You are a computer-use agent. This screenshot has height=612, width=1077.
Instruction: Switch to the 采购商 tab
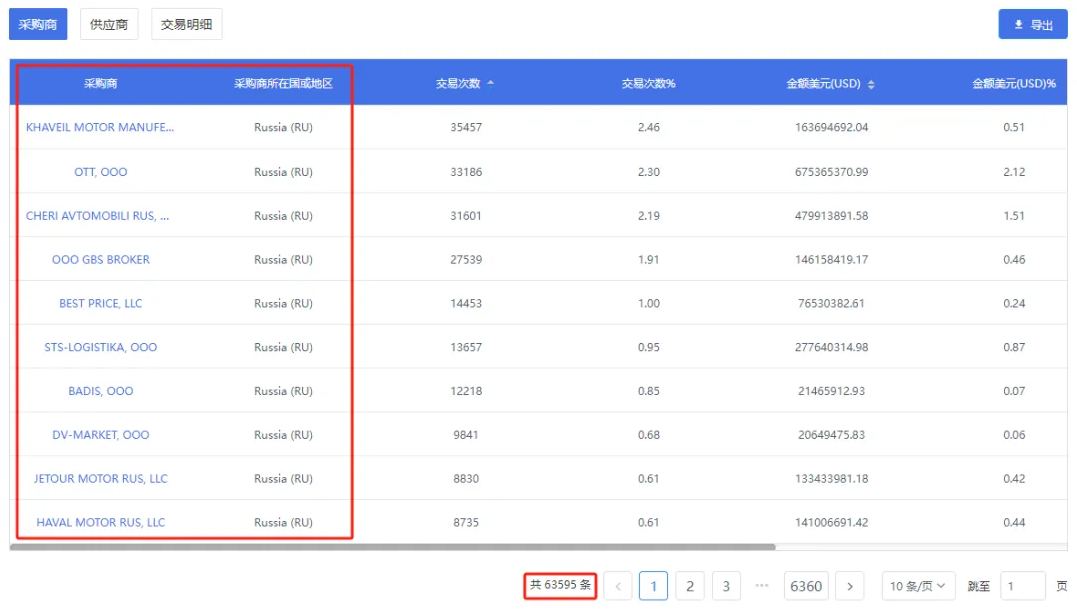38,25
